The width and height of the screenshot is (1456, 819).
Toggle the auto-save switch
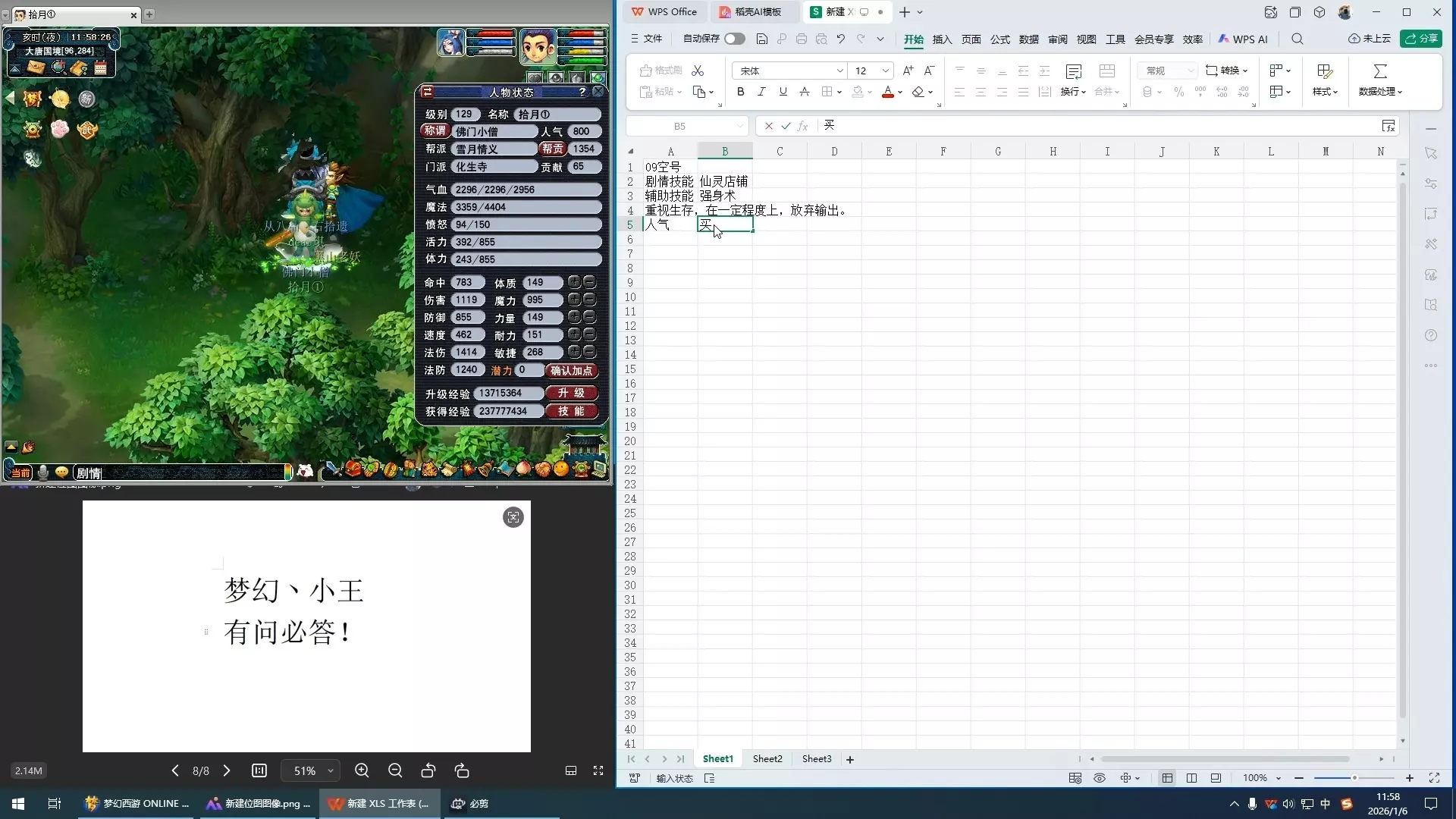click(733, 39)
